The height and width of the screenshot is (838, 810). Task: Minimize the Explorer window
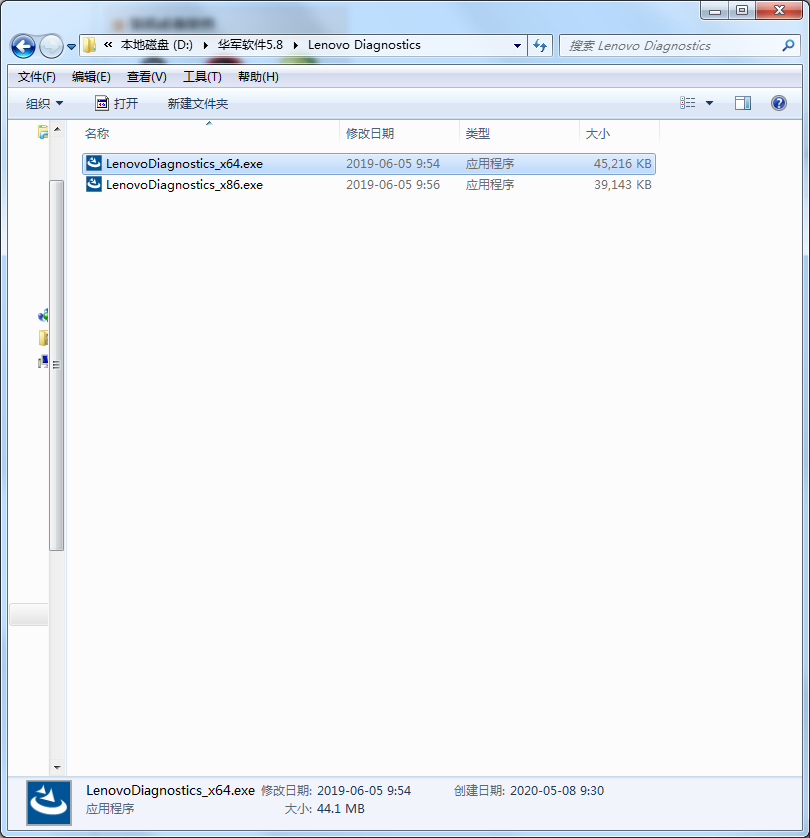click(x=715, y=10)
